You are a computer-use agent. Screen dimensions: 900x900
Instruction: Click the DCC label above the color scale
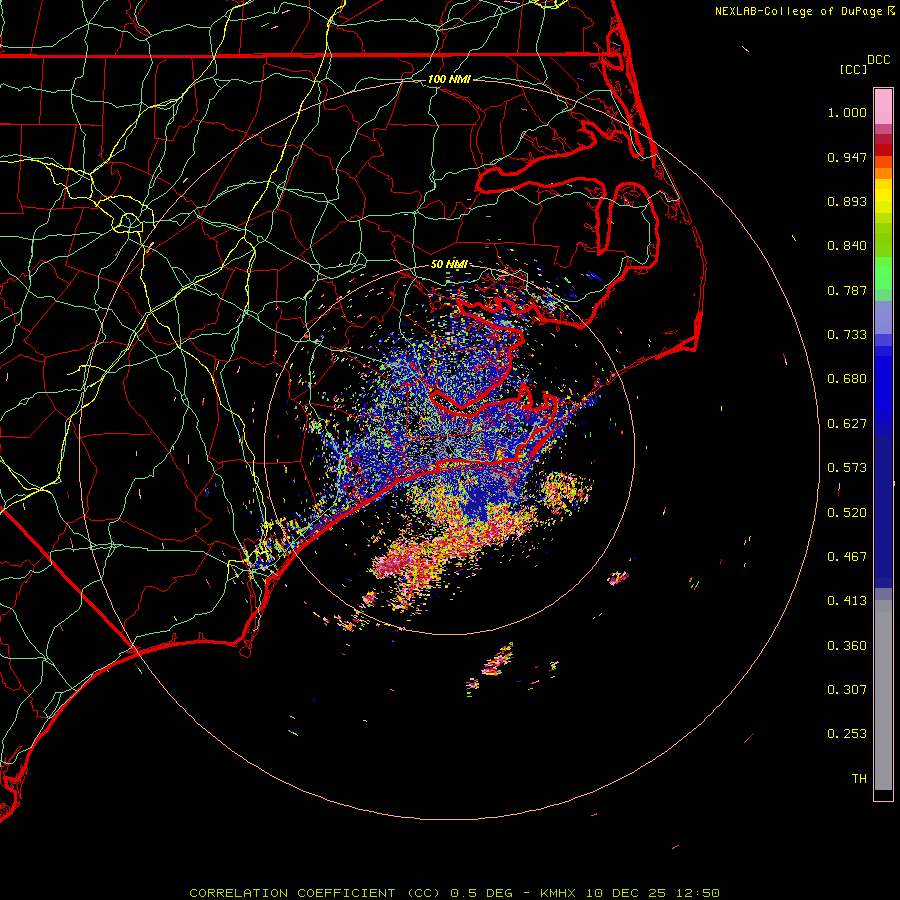pyautogui.click(x=878, y=60)
